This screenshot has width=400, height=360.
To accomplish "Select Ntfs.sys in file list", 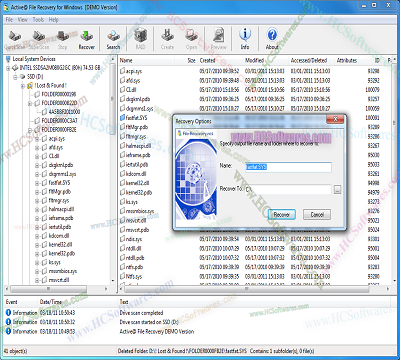I will (134, 276).
